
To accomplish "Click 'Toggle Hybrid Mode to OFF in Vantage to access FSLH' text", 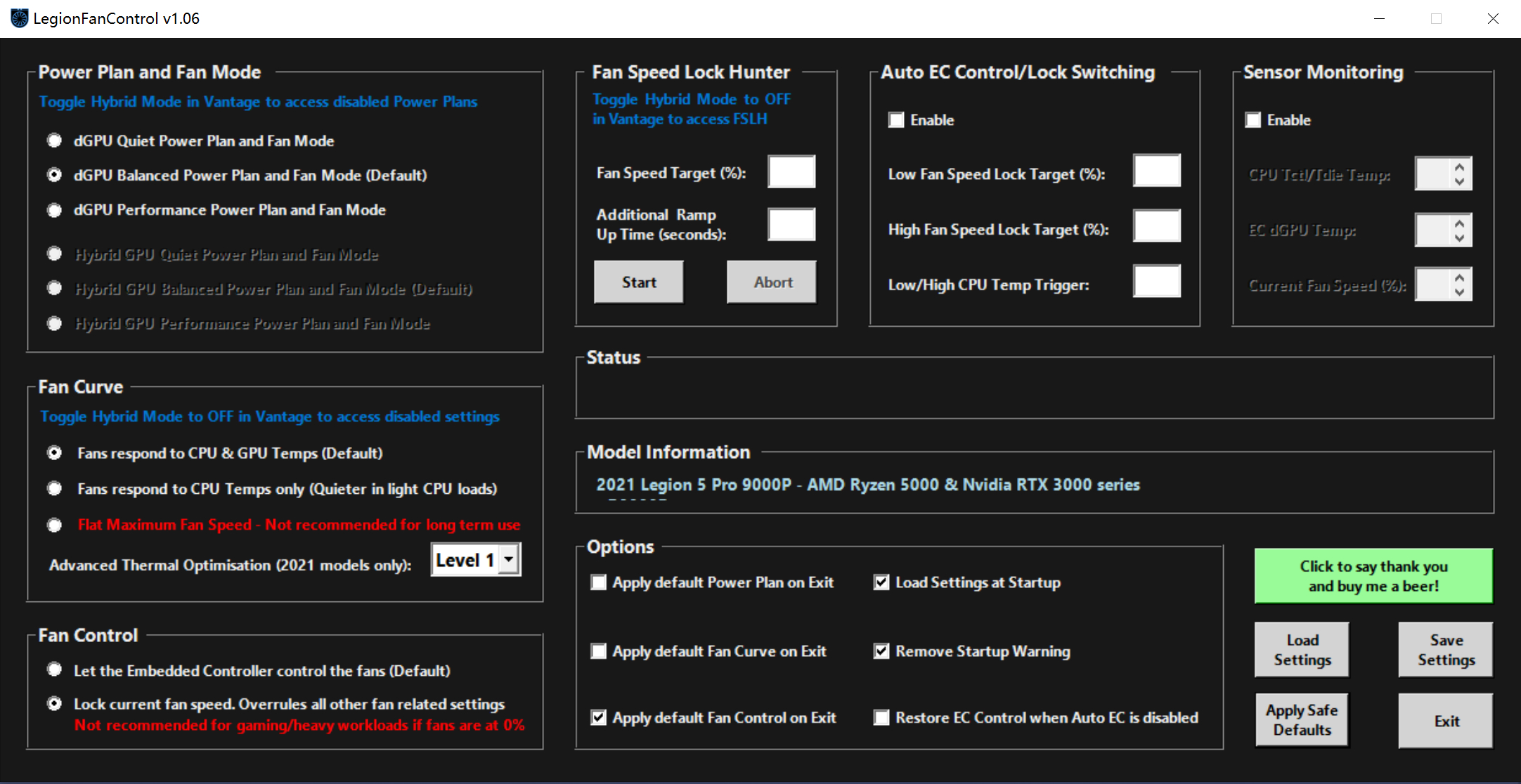I will pos(692,109).
